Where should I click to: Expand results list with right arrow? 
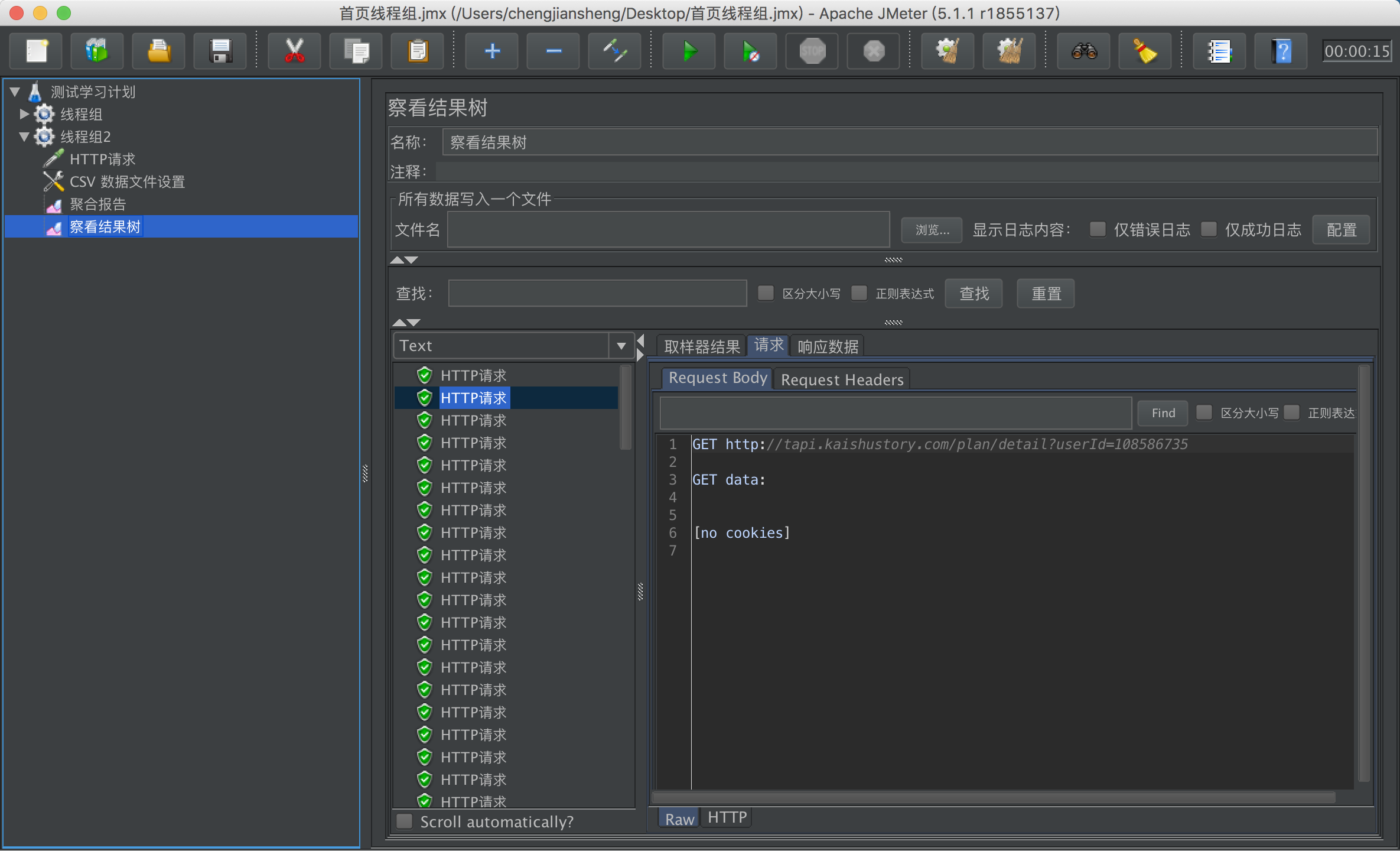click(640, 355)
